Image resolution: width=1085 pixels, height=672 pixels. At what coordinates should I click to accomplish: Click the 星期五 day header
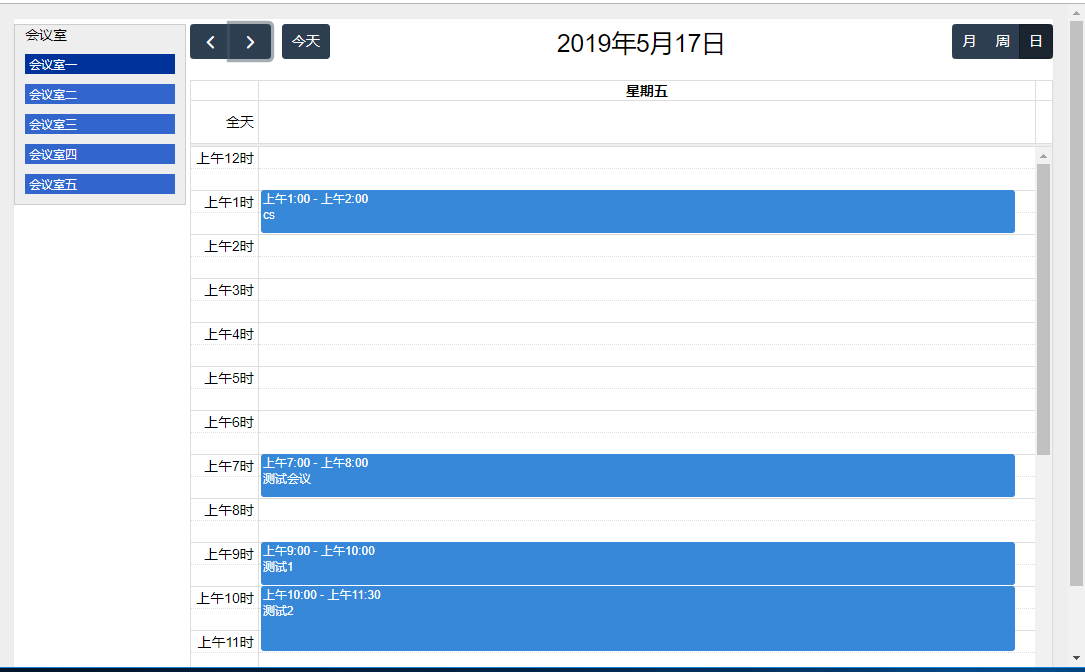coord(646,90)
